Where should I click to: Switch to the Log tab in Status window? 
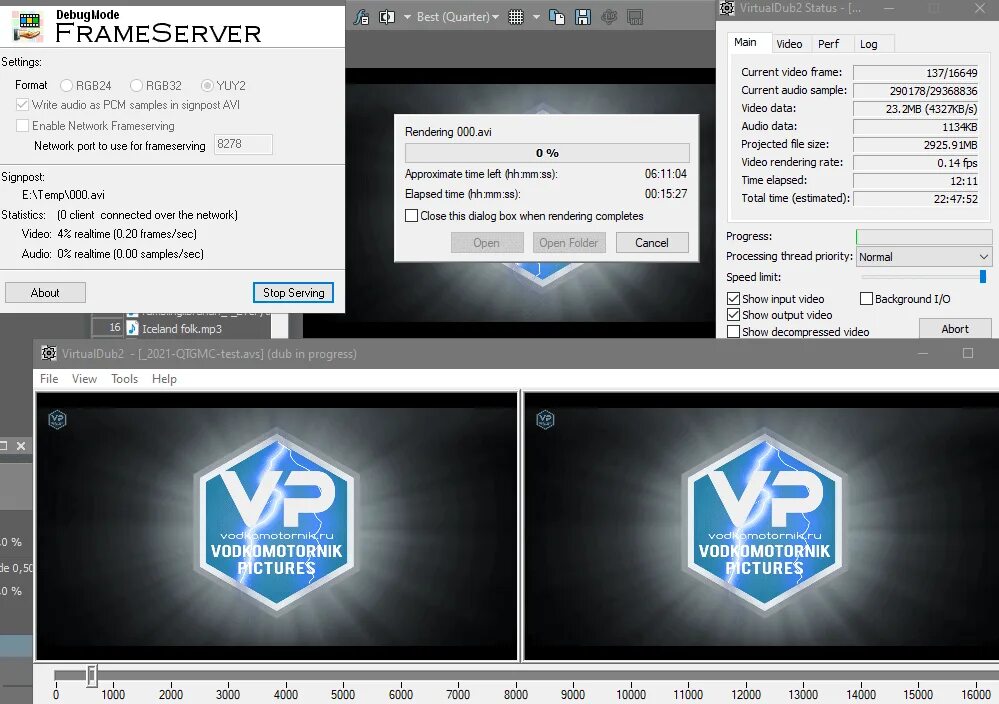pyautogui.click(x=868, y=44)
